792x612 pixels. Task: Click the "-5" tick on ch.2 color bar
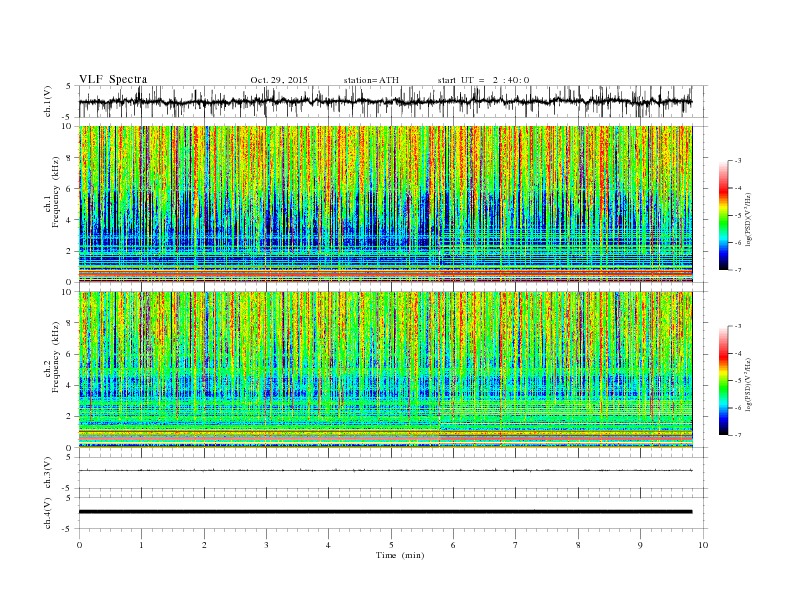click(738, 381)
